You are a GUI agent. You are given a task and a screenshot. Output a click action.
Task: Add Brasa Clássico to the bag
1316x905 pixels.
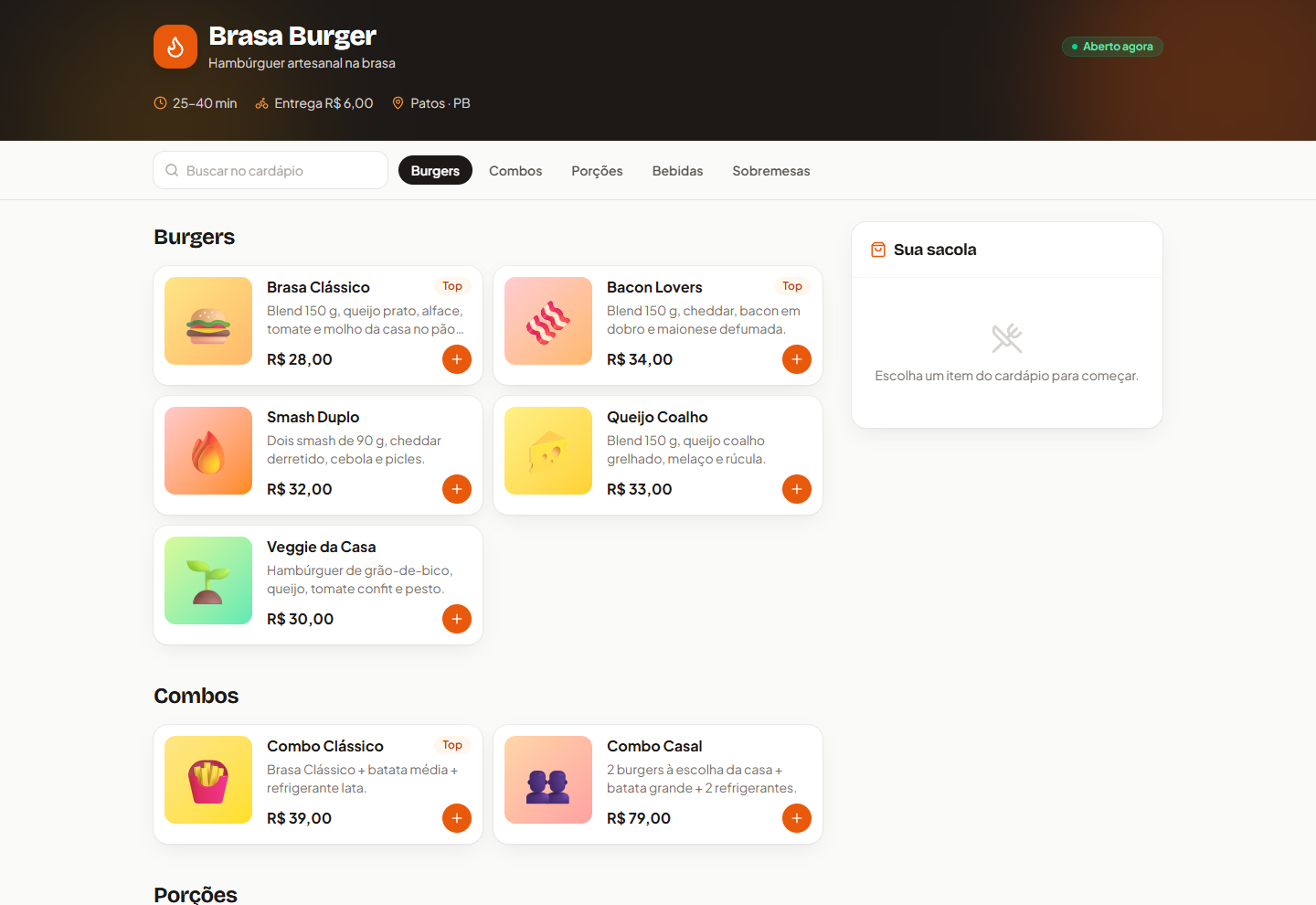pyautogui.click(x=457, y=359)
